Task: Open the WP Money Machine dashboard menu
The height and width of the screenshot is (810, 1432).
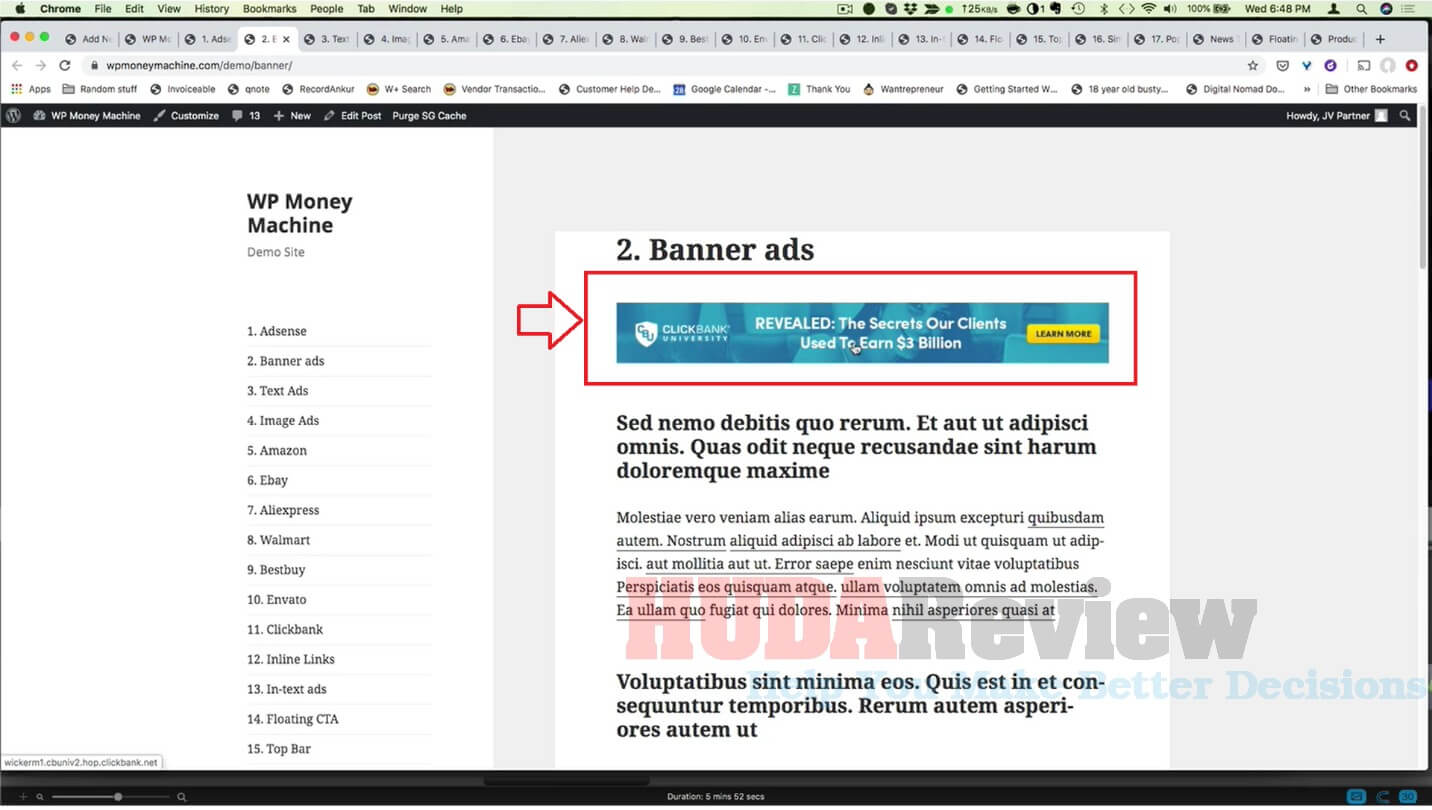Action: [x=87, y=115]
